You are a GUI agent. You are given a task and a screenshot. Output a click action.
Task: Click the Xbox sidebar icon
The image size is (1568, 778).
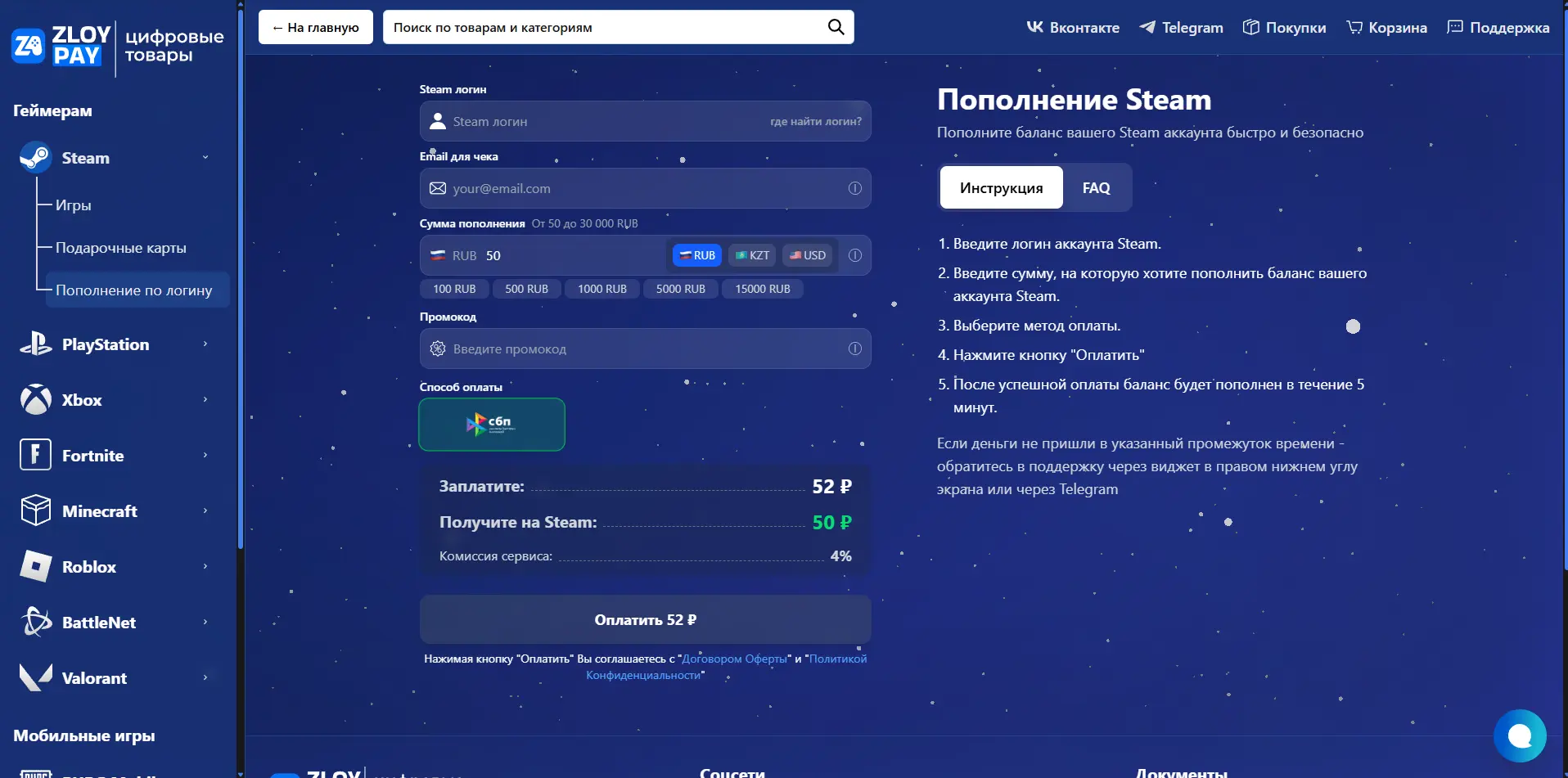35,399
